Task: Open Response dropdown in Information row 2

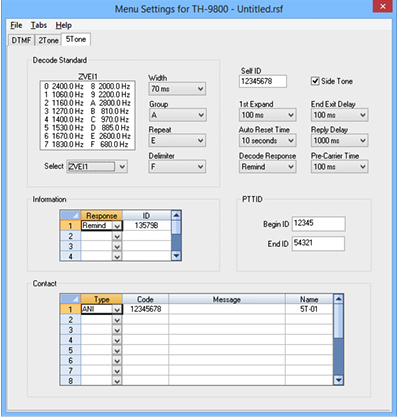Action: click(x=117, y=236)
